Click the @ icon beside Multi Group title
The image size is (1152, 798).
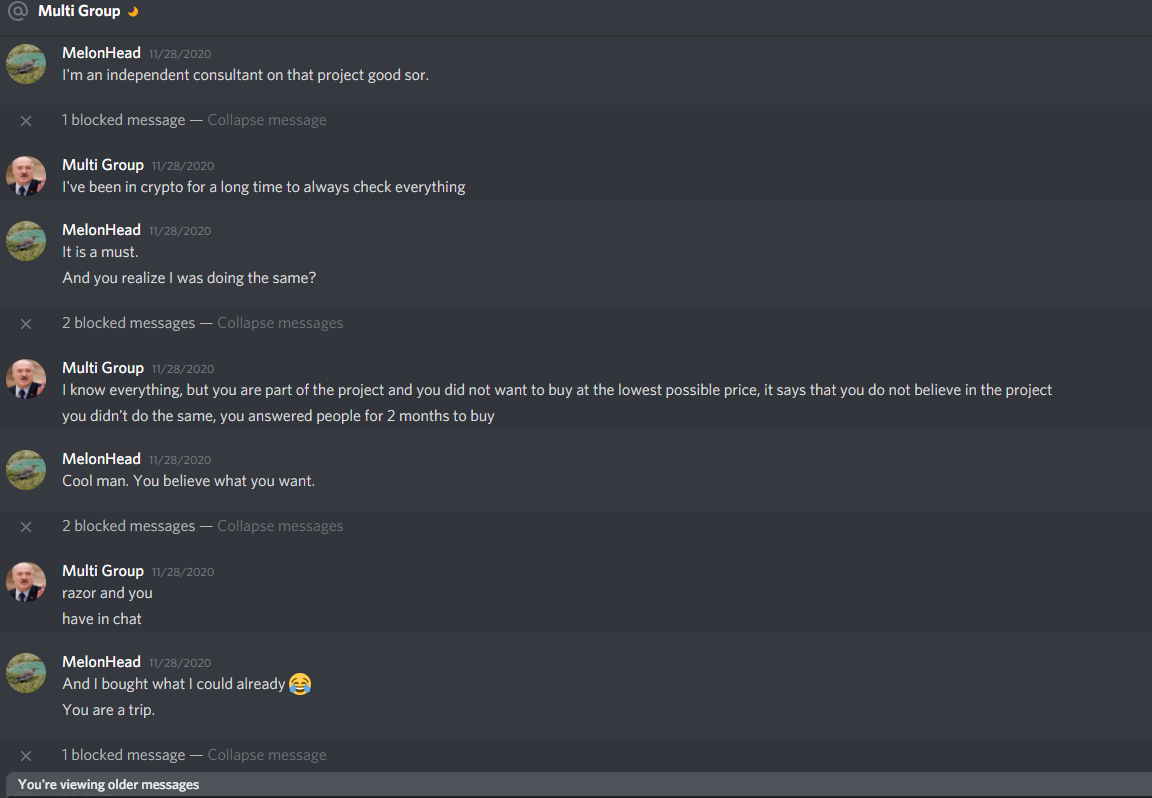pyautogui.click(x=18, y=11)
